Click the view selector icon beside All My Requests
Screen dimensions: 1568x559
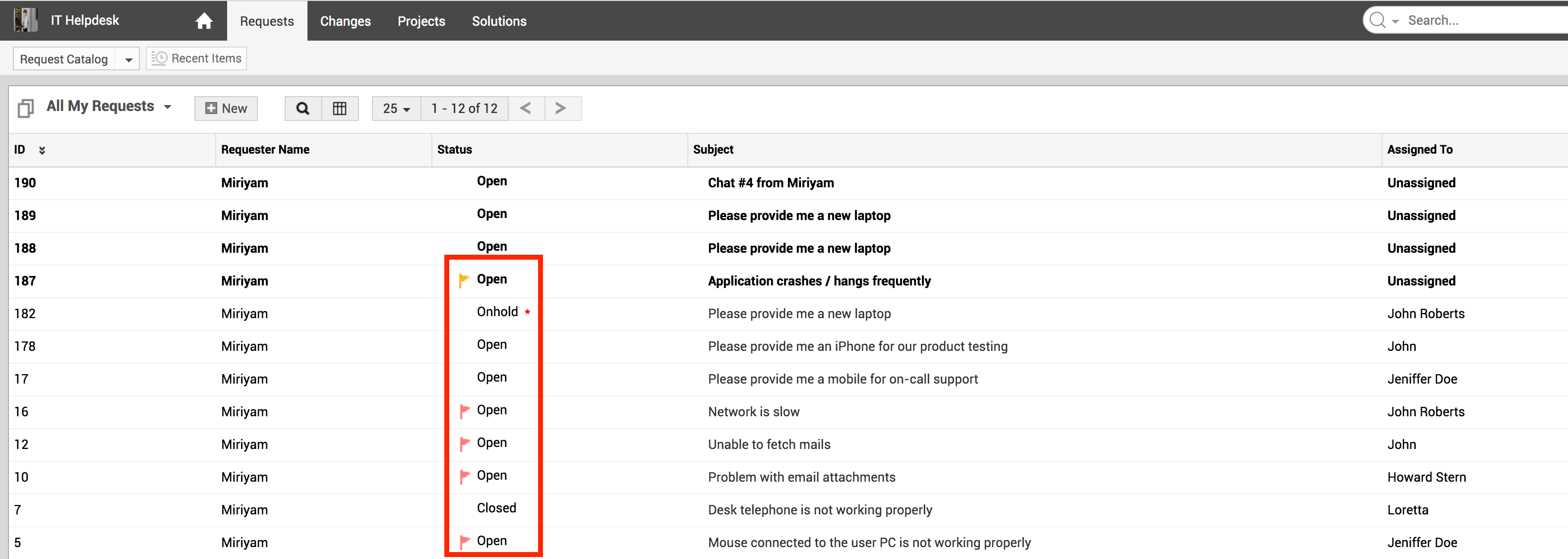click(26, 108)
